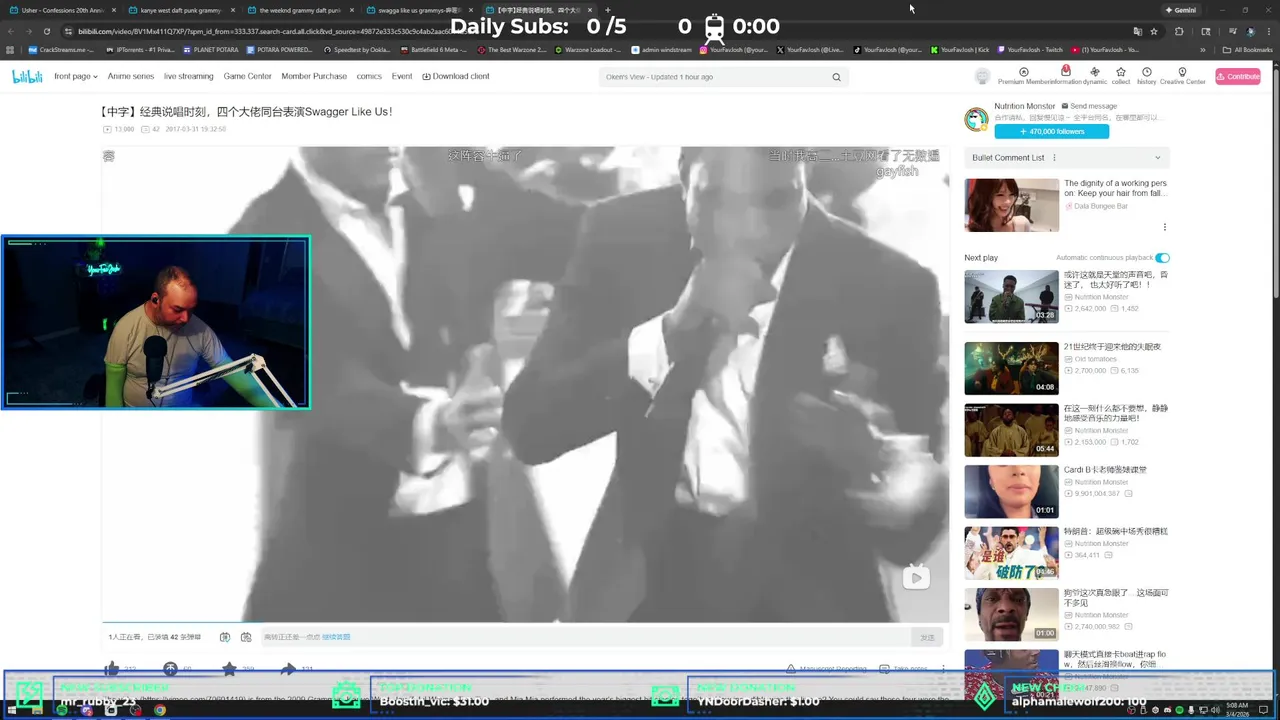Expand front page dropdown menu

[76, 76]
